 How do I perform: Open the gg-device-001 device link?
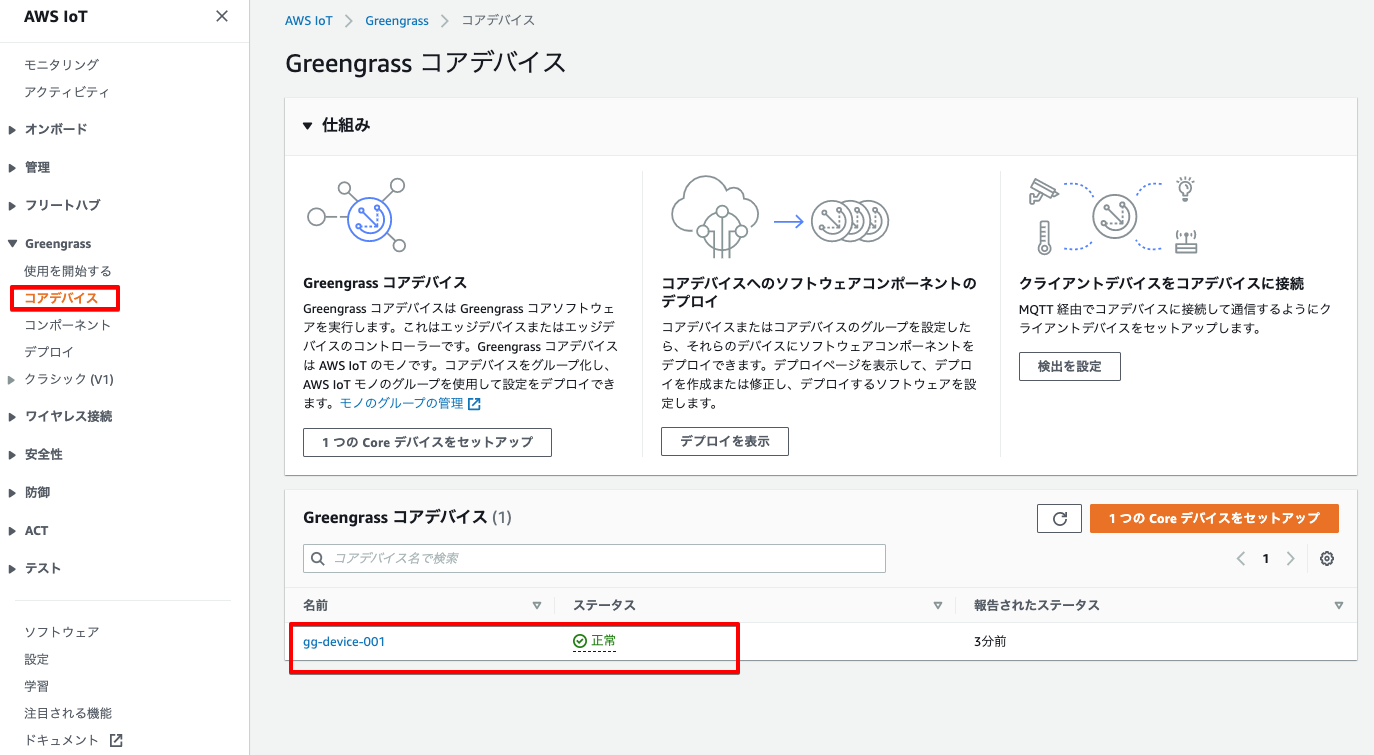343,641
